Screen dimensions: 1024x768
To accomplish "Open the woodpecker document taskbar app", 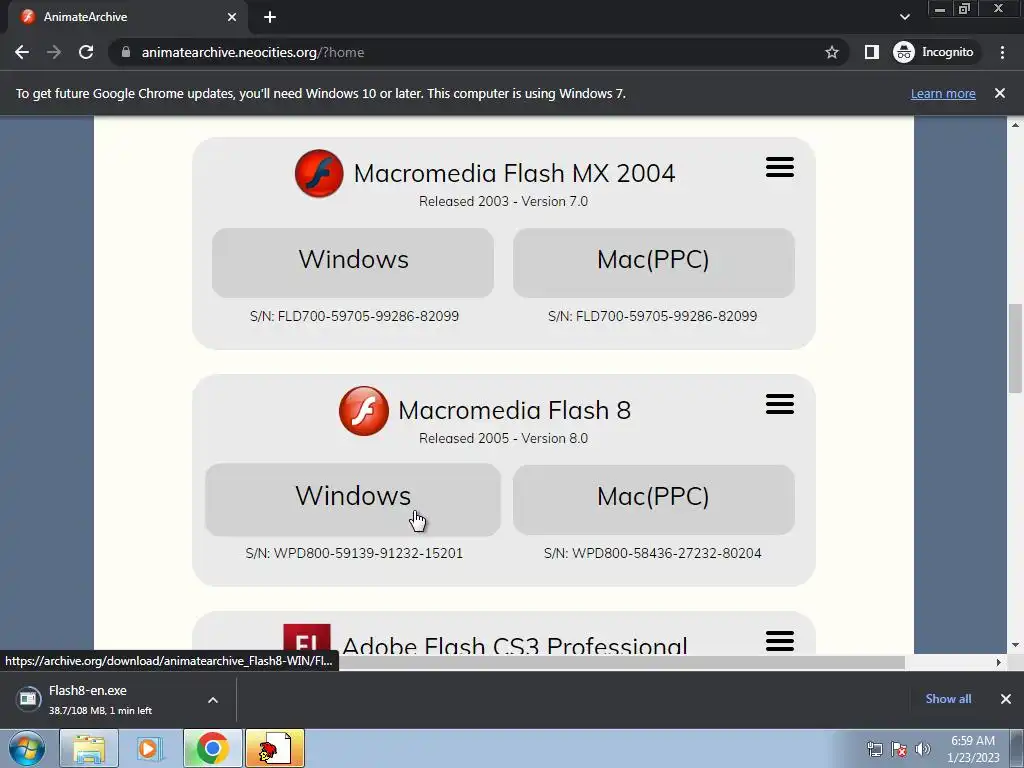I will [x=275, y=748].
